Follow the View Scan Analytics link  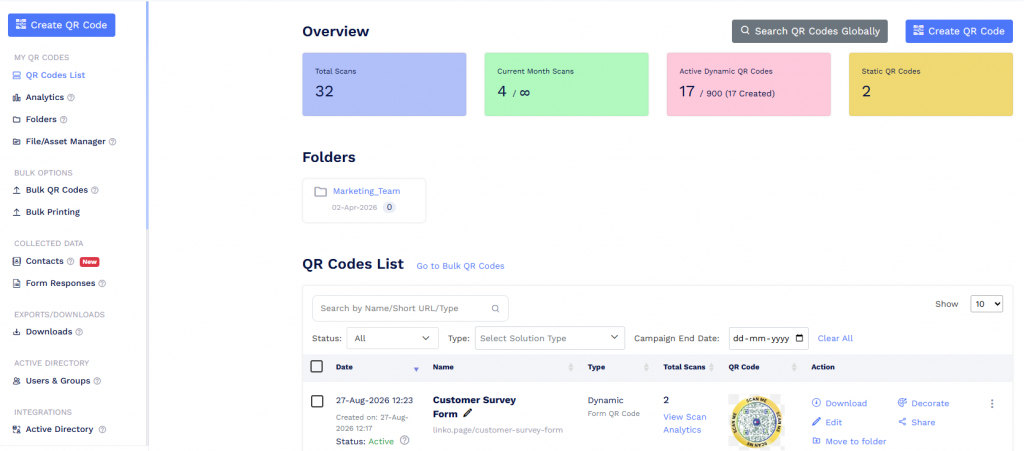tap(684, 423)
